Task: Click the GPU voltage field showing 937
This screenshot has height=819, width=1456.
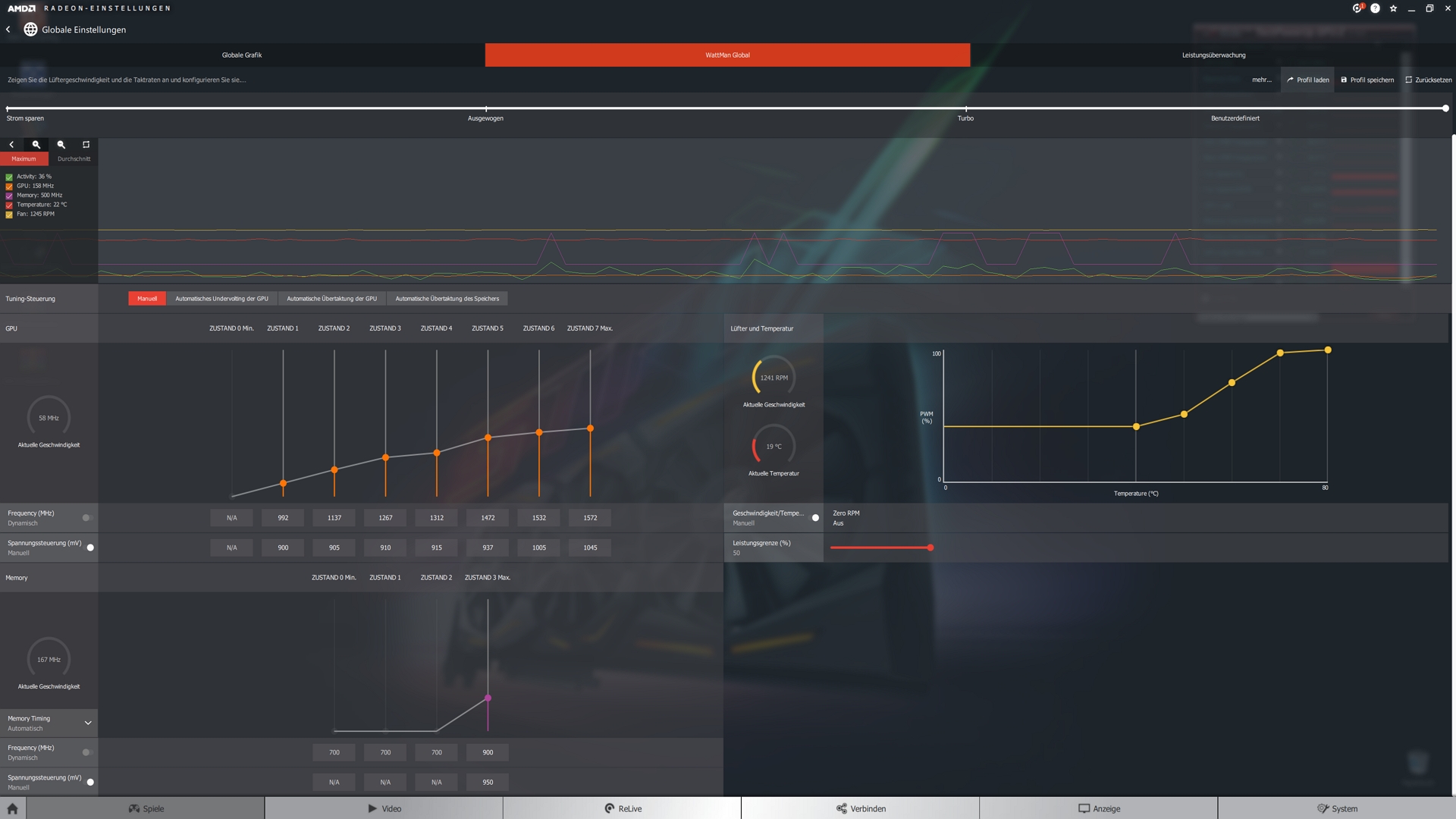Action: pyautogui.click(x=488, y=548)
